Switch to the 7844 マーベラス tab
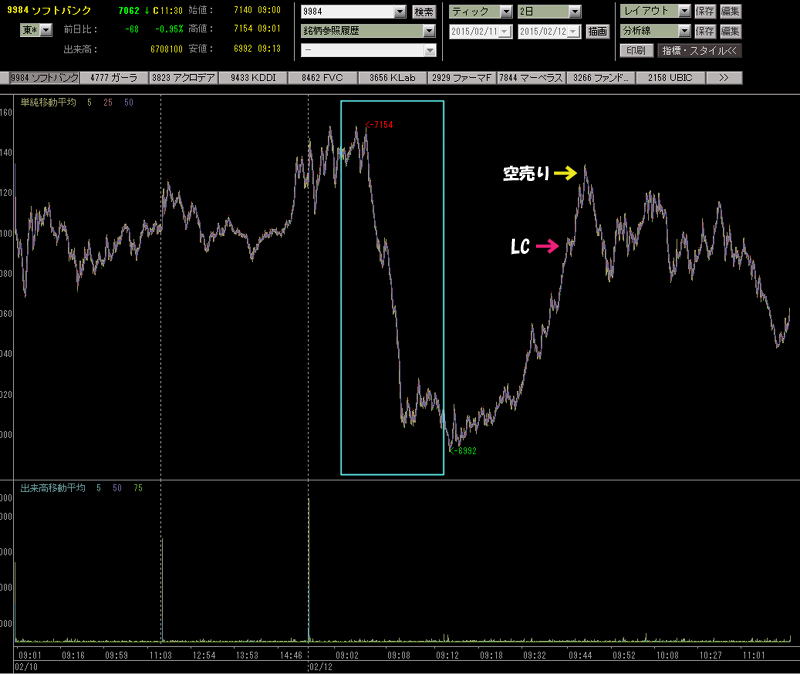 pos(531,78)
